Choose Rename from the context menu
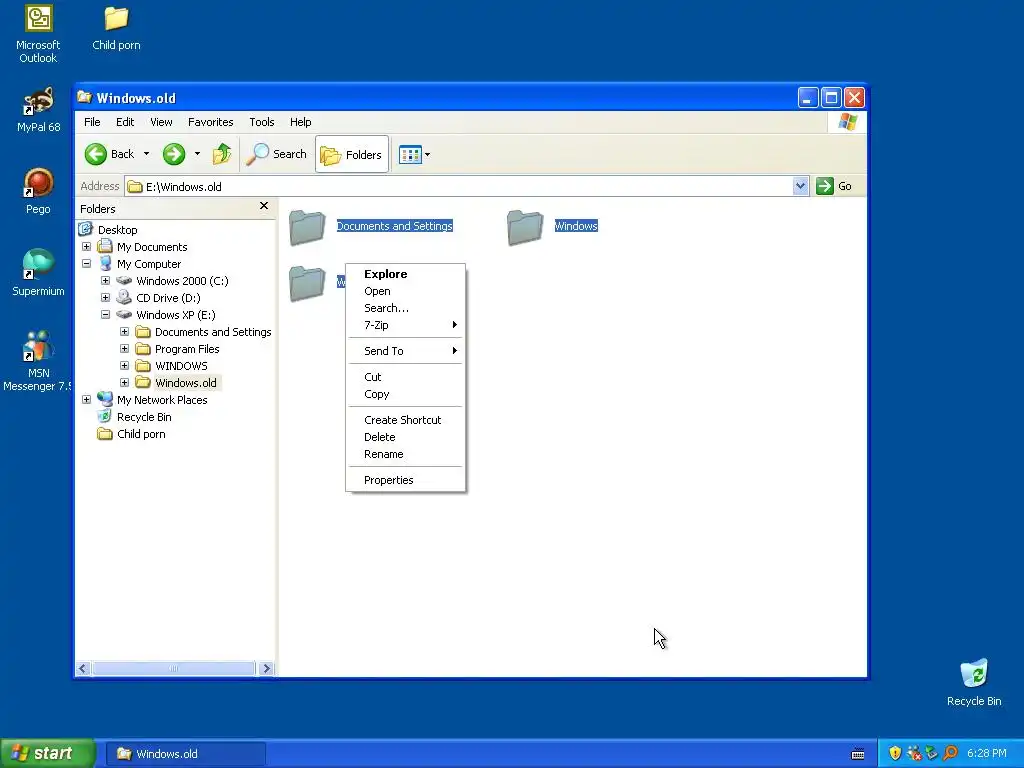The height and width of the screenshot is (768, 1024). 406,454
